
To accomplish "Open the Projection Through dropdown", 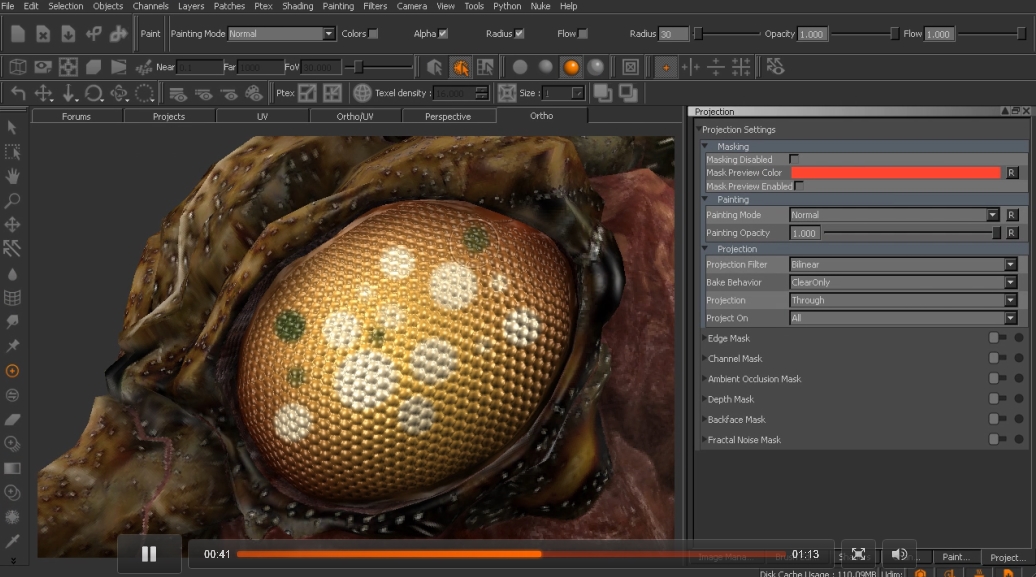I will pyautogui.click(x=903, y=300).
